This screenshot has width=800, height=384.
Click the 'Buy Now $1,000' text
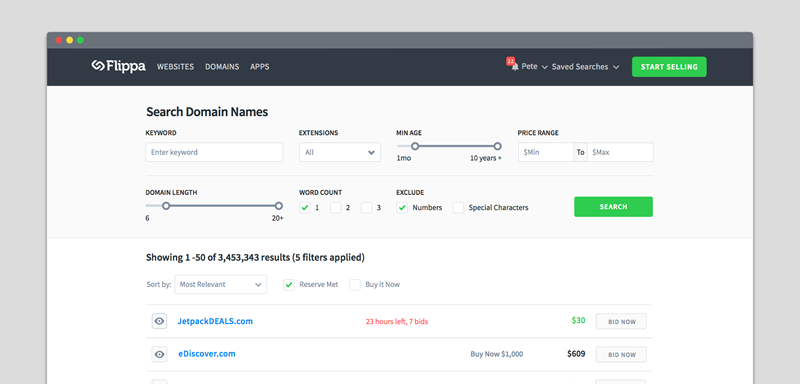[x=496, y=354]
